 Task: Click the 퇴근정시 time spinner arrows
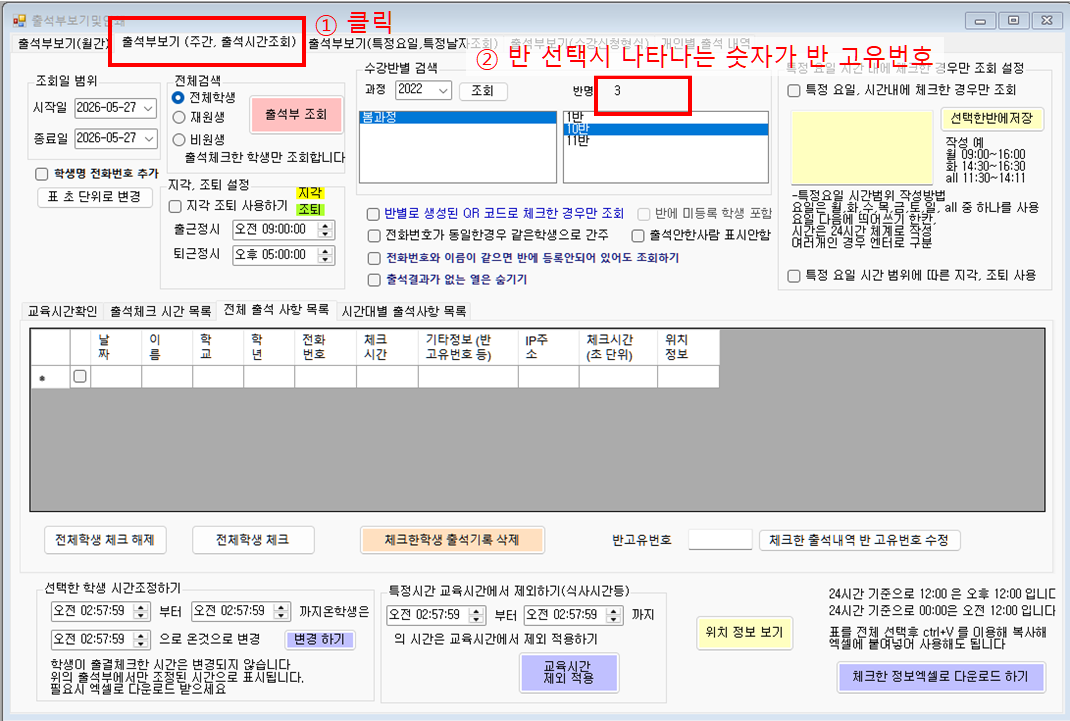[x=326, y=255]
